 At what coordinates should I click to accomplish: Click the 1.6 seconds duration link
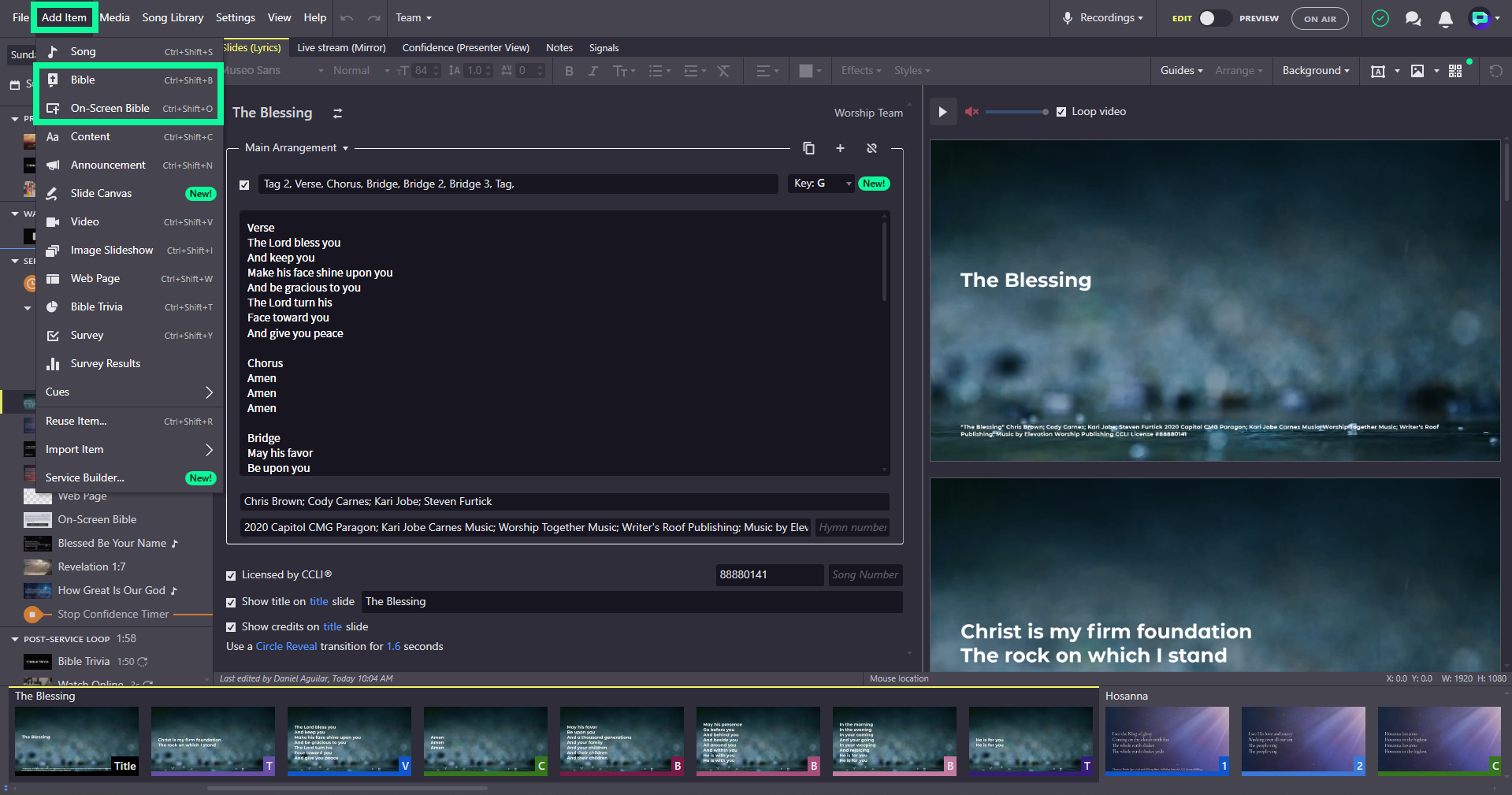pyautogui.click(x=393, y=647)
